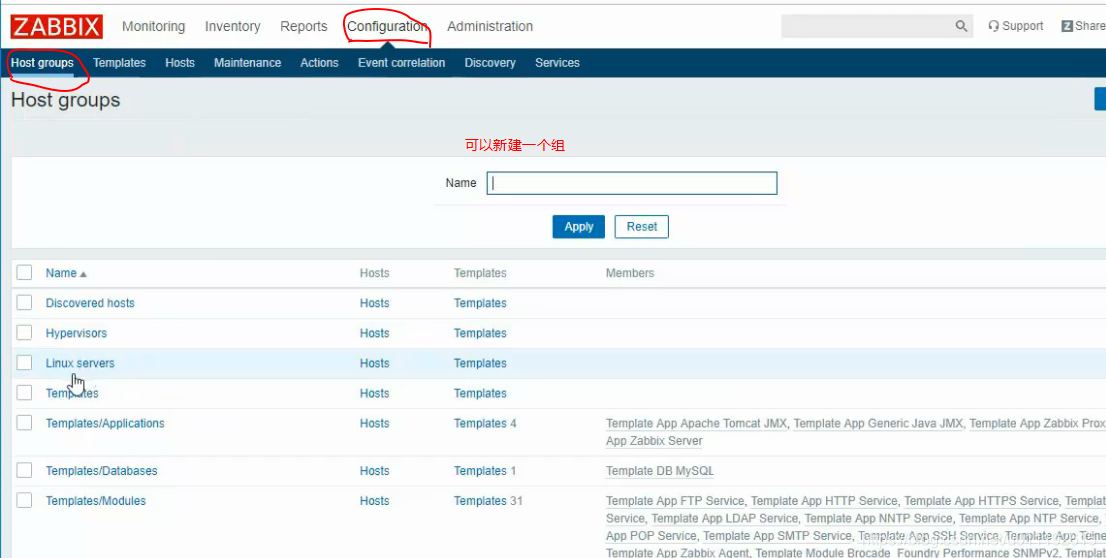Viewport: 1106px width, 558px height.
Task: Click the Reset filter button
Action: click(x=642, y=226)
